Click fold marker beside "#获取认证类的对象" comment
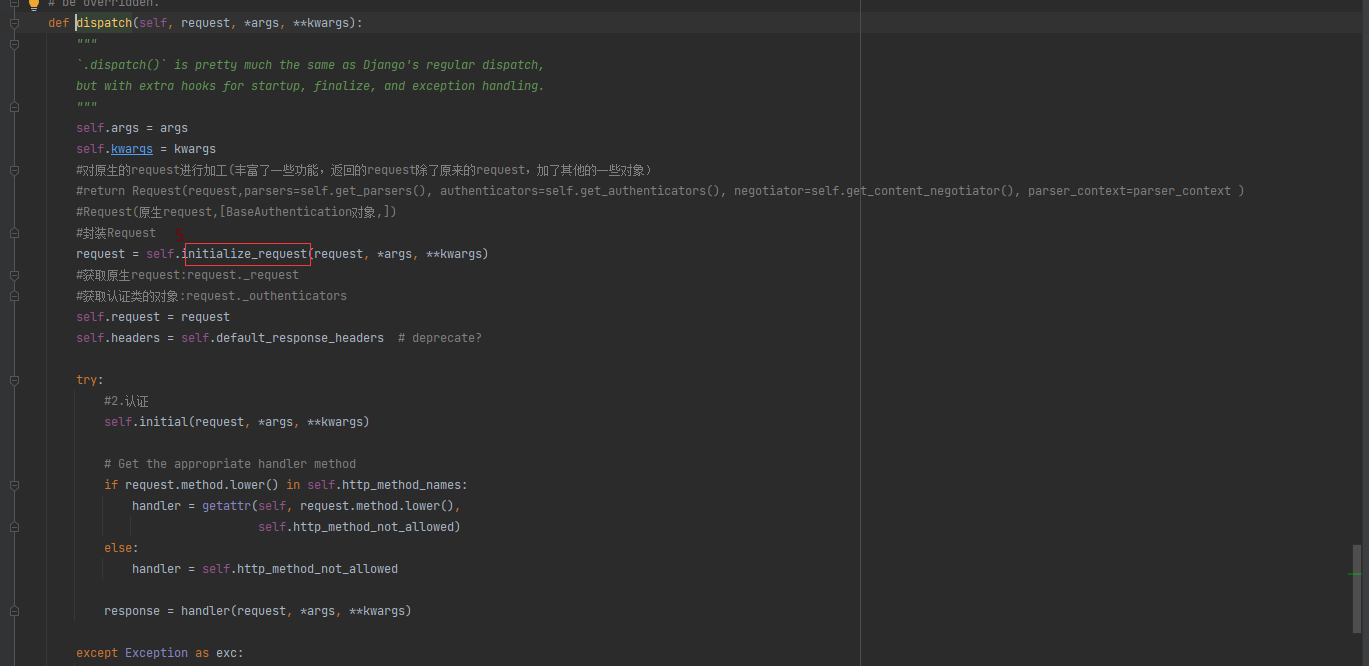 coord(15,296)
